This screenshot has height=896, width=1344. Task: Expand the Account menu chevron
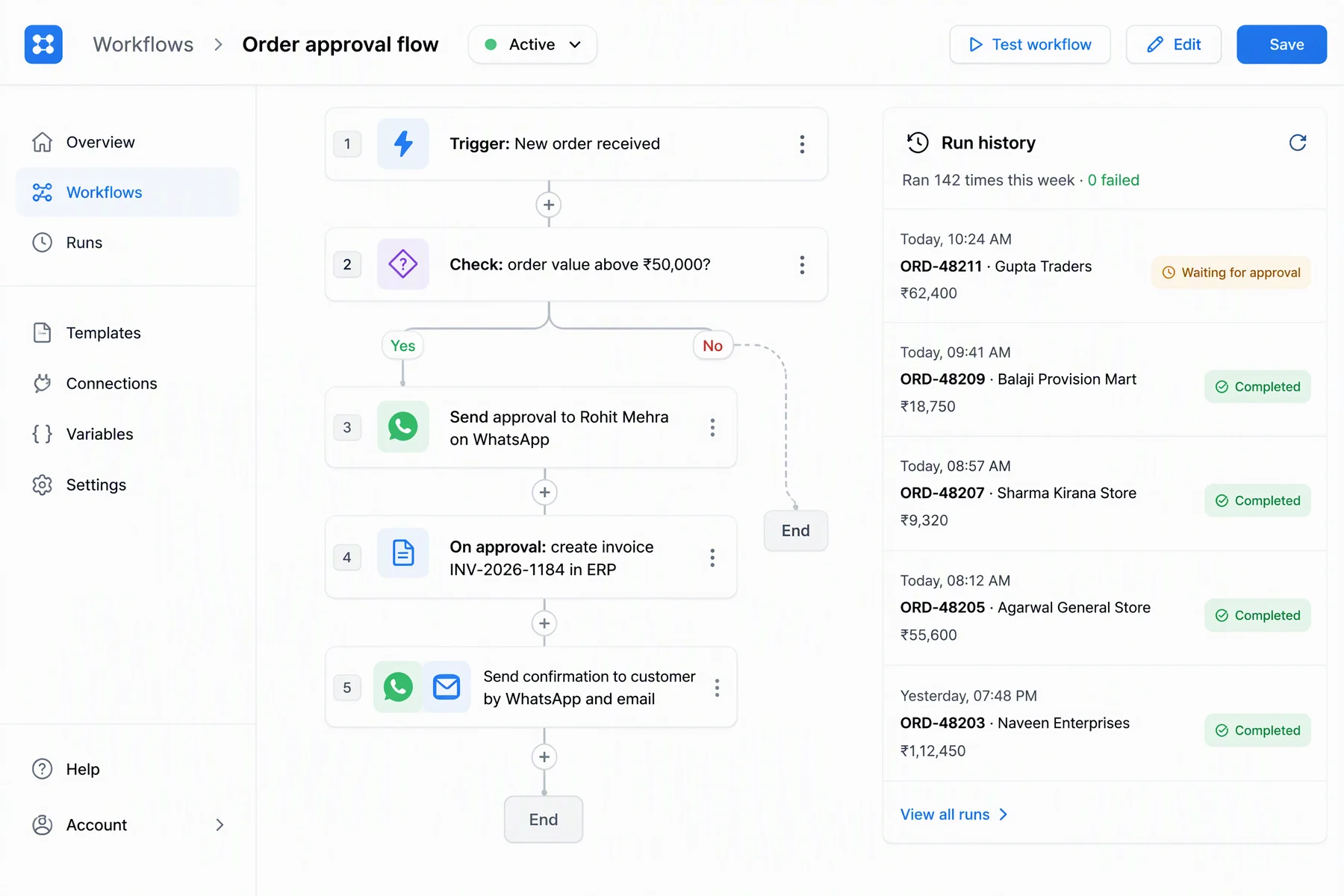click(220, 825)
